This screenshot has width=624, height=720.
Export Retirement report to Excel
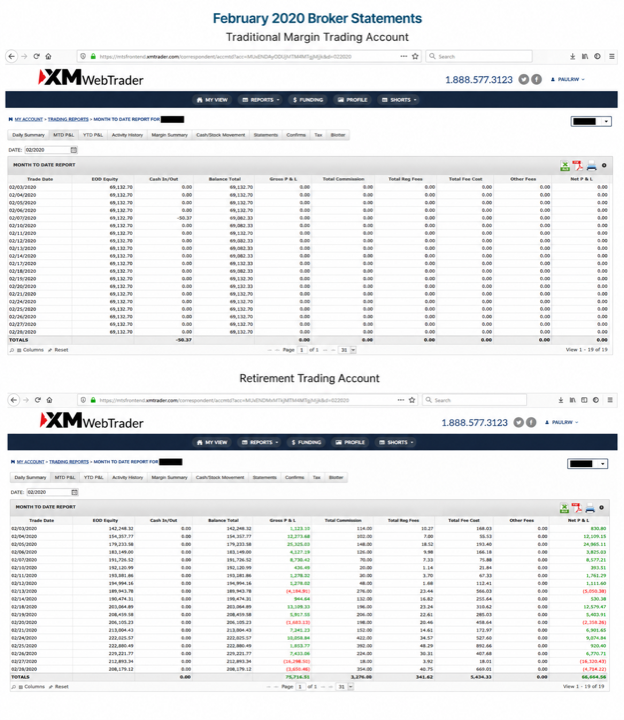(564, 508)
